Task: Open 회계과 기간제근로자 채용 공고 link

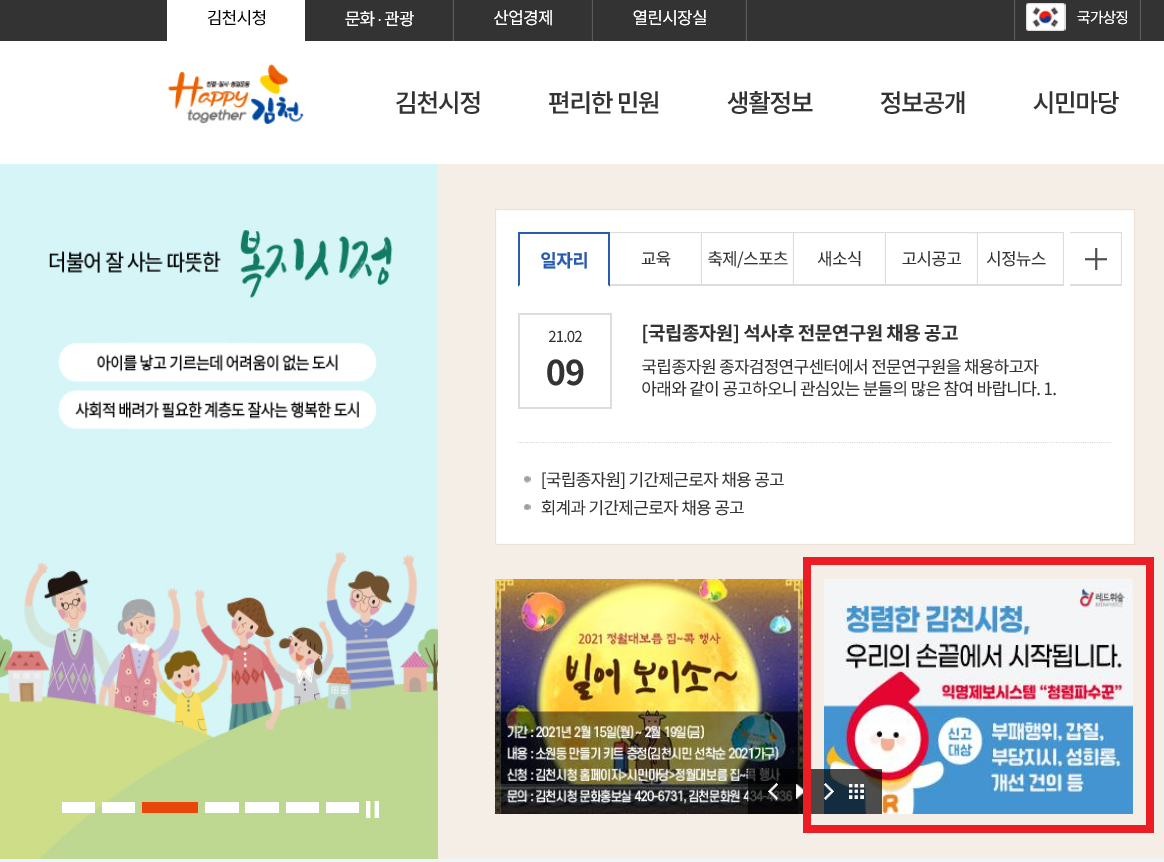Action: [642, 508]
